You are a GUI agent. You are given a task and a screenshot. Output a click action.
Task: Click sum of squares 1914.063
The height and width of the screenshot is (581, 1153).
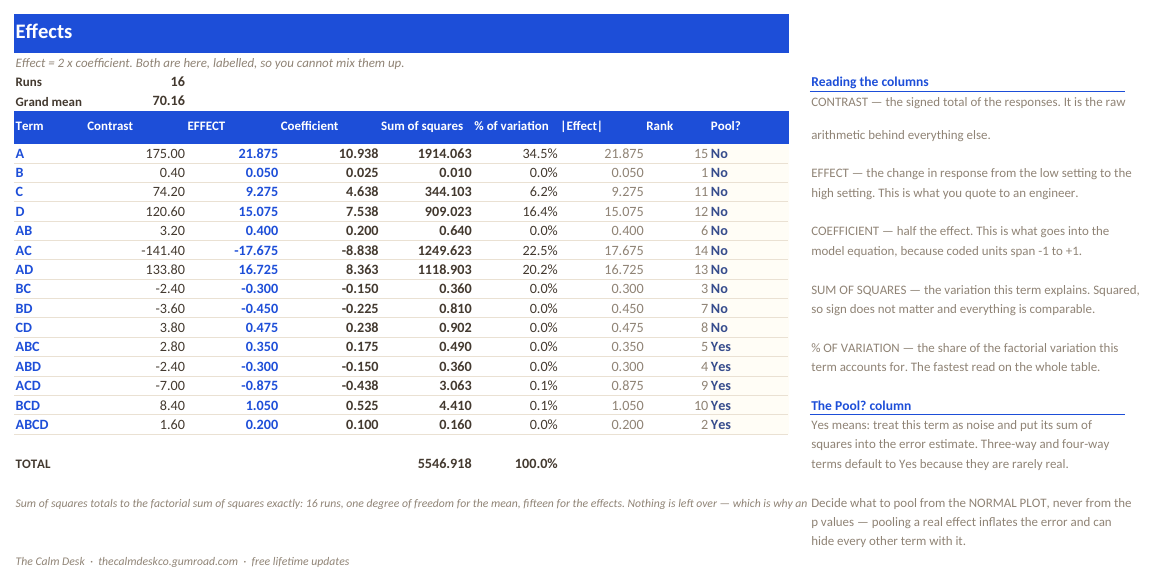click(444, 154)
